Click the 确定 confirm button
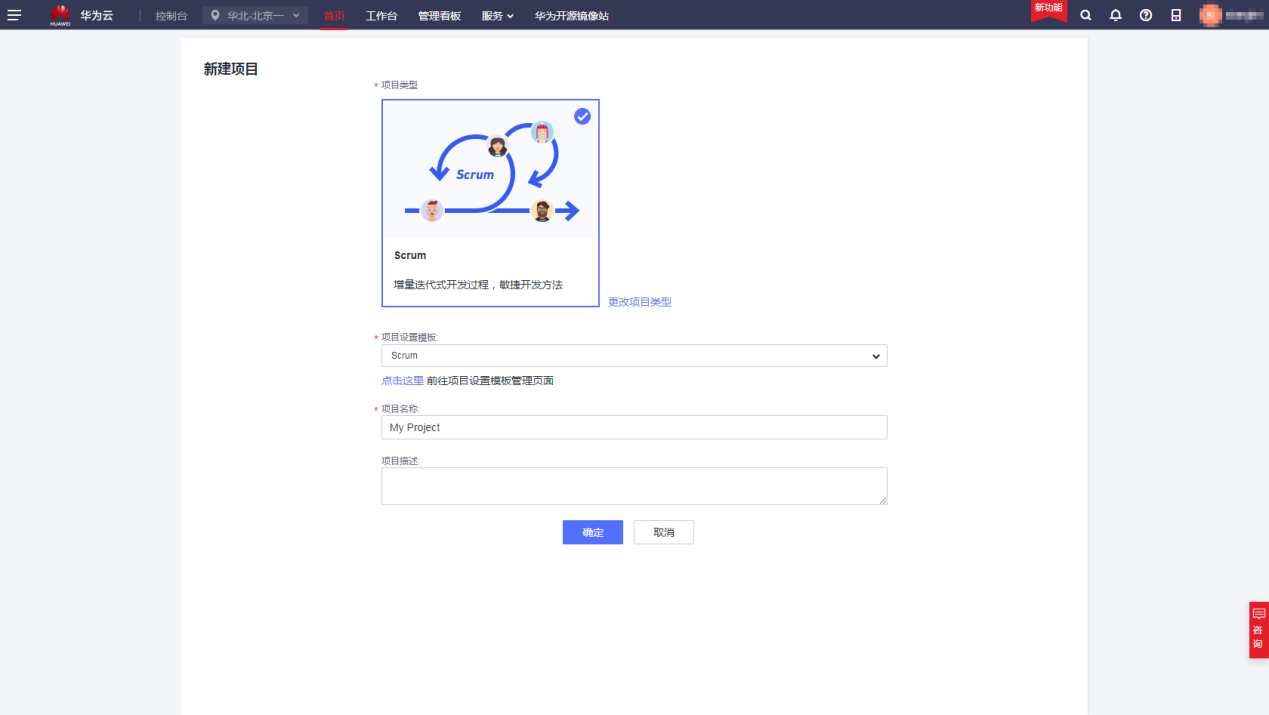1269x715 pixels. [x=592, y=532]
